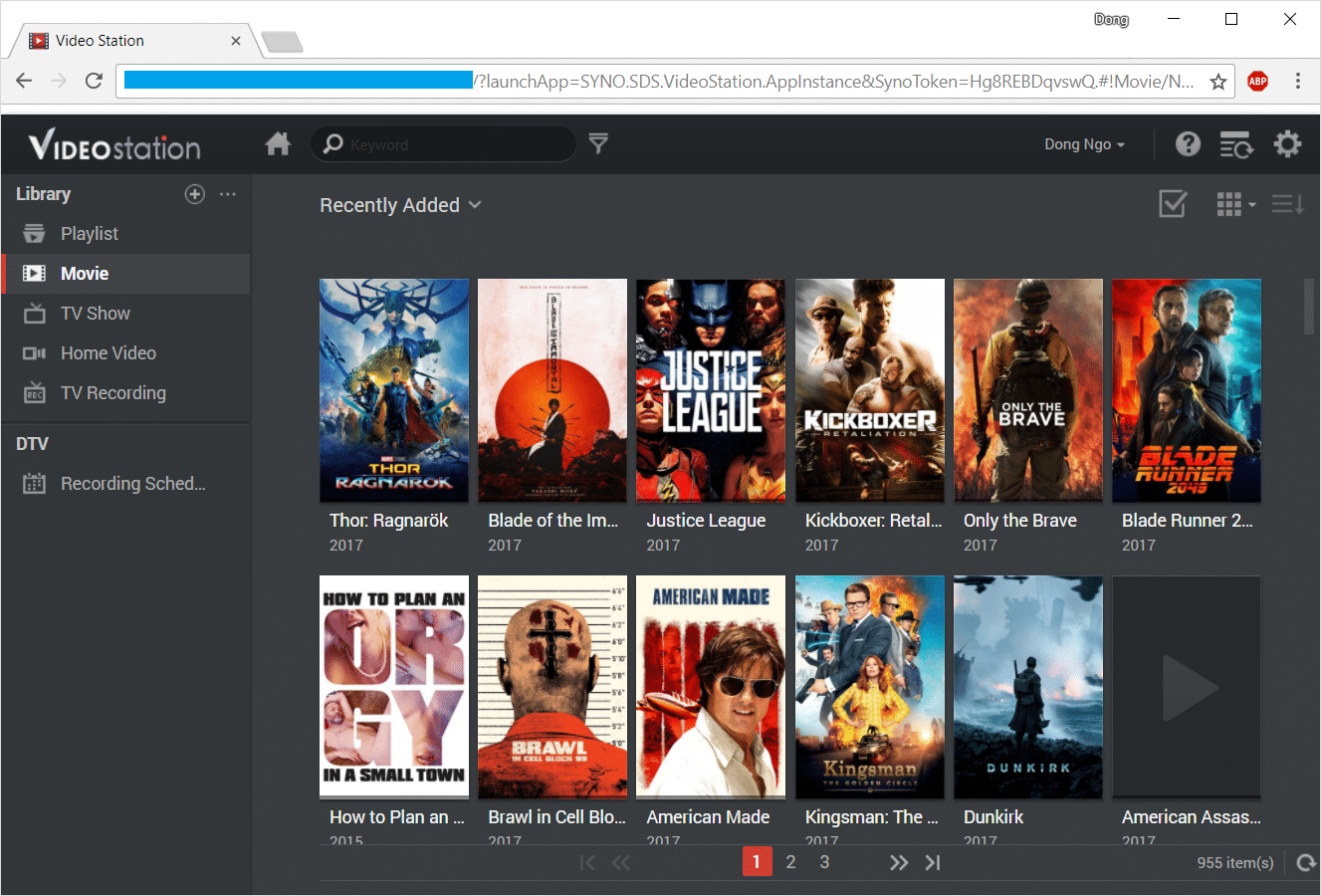This screenshot has height=896, width=1321.
Task: Go to the next page arrows
Action: pos(899,862)
